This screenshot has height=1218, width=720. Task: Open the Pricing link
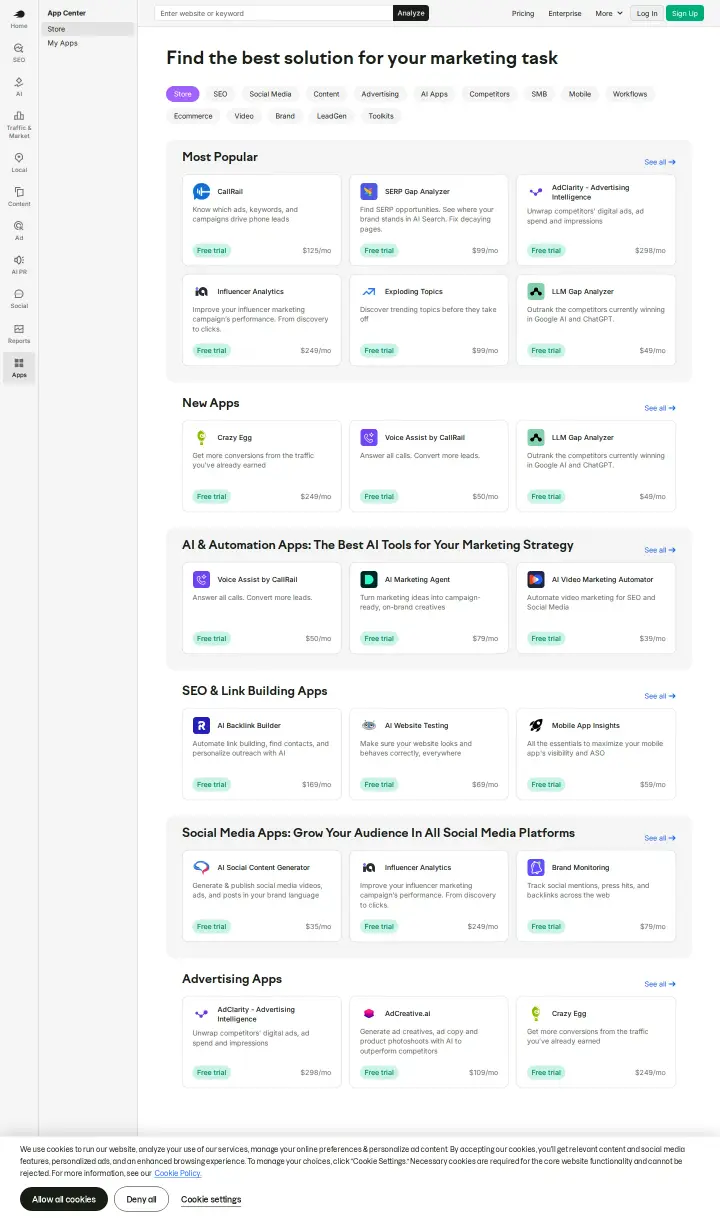[523, 13]
